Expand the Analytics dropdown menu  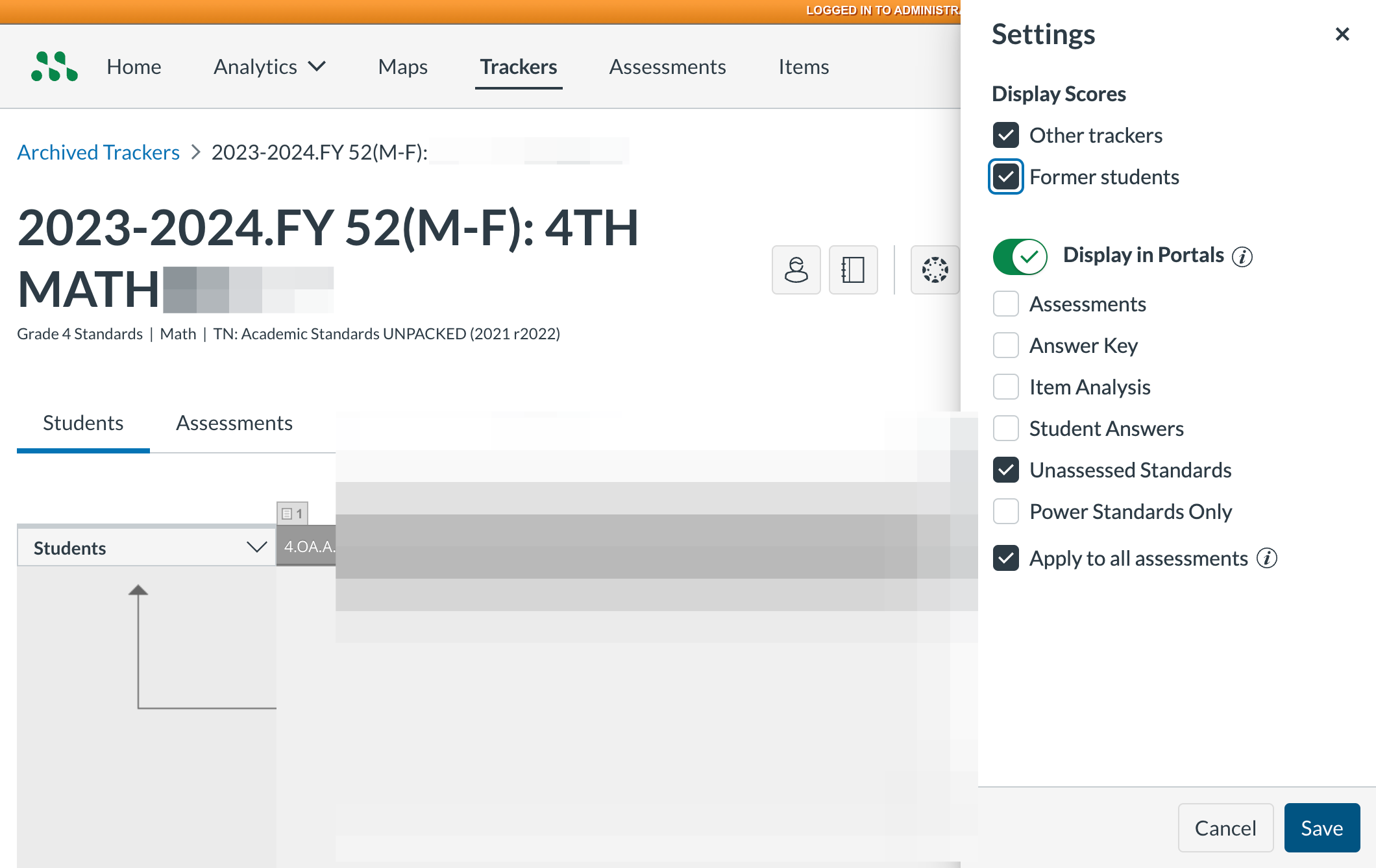click(x=269, y=66)
